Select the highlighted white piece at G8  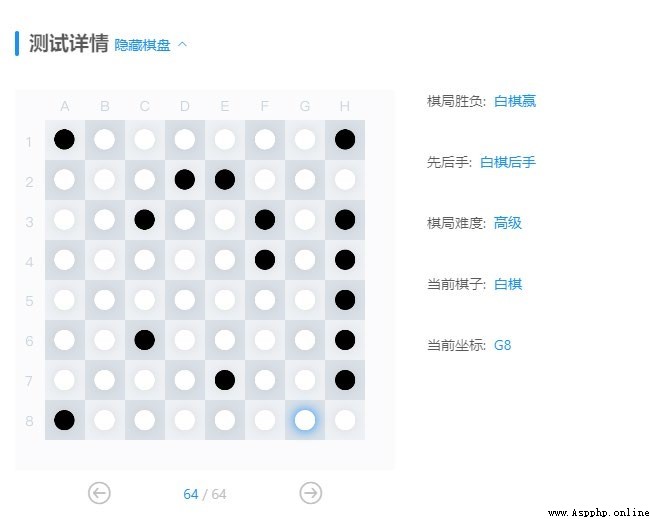[x=305, y=420]
